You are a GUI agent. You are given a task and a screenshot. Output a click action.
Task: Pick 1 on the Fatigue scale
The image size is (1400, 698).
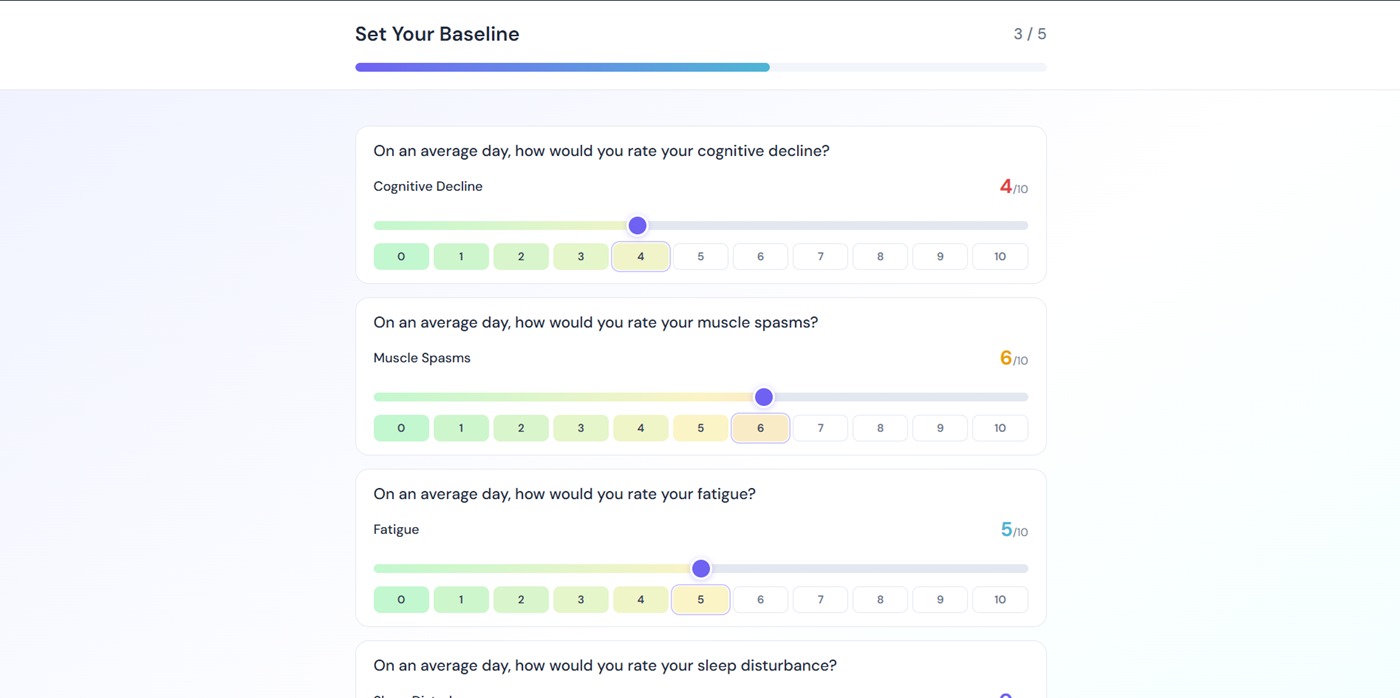coord(461,600)
